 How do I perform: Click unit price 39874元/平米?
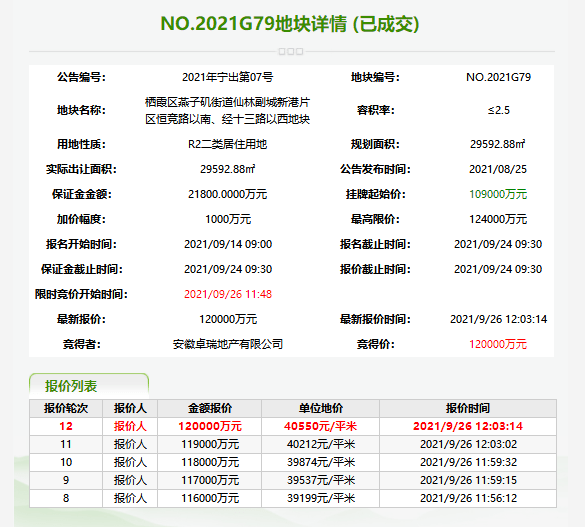point(320,462)
